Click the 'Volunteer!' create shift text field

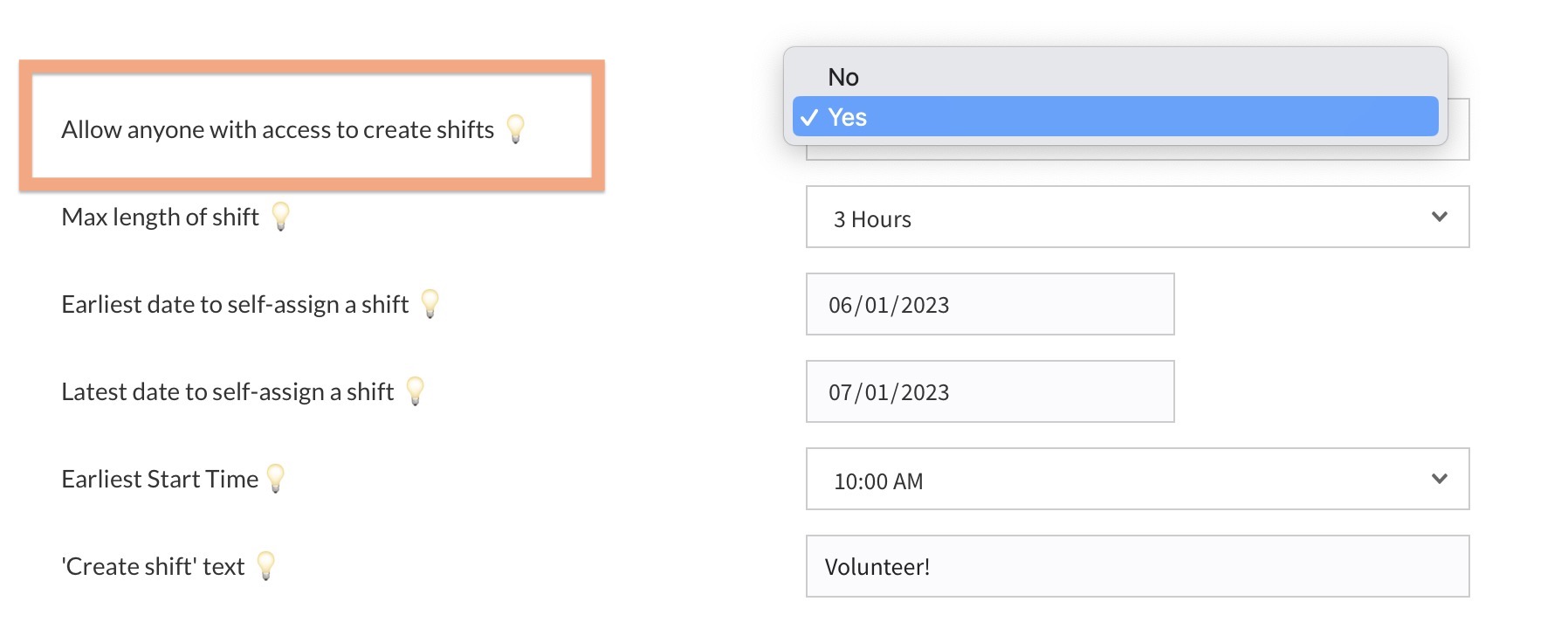[1137, 567]
